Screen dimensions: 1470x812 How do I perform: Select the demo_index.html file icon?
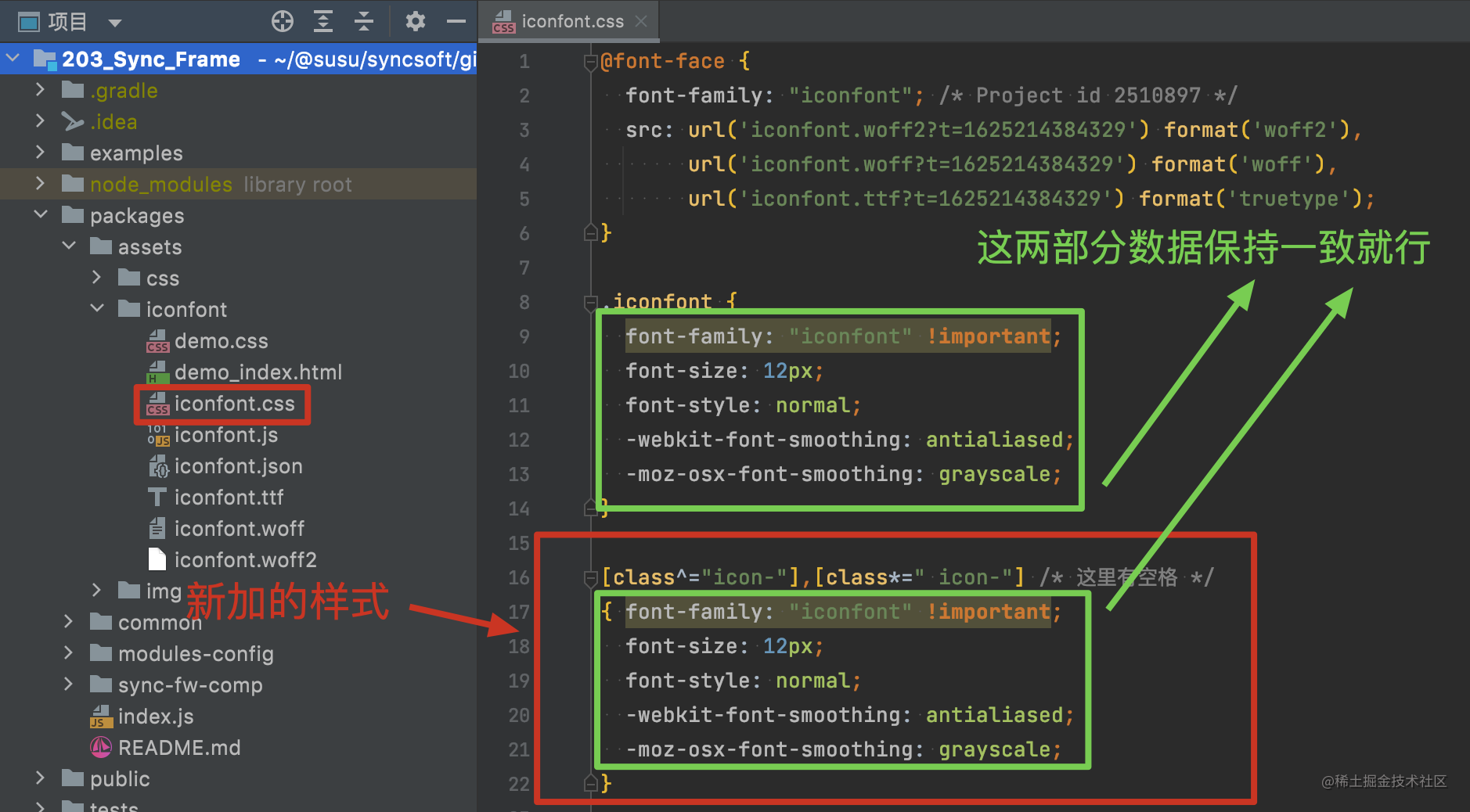157,372
